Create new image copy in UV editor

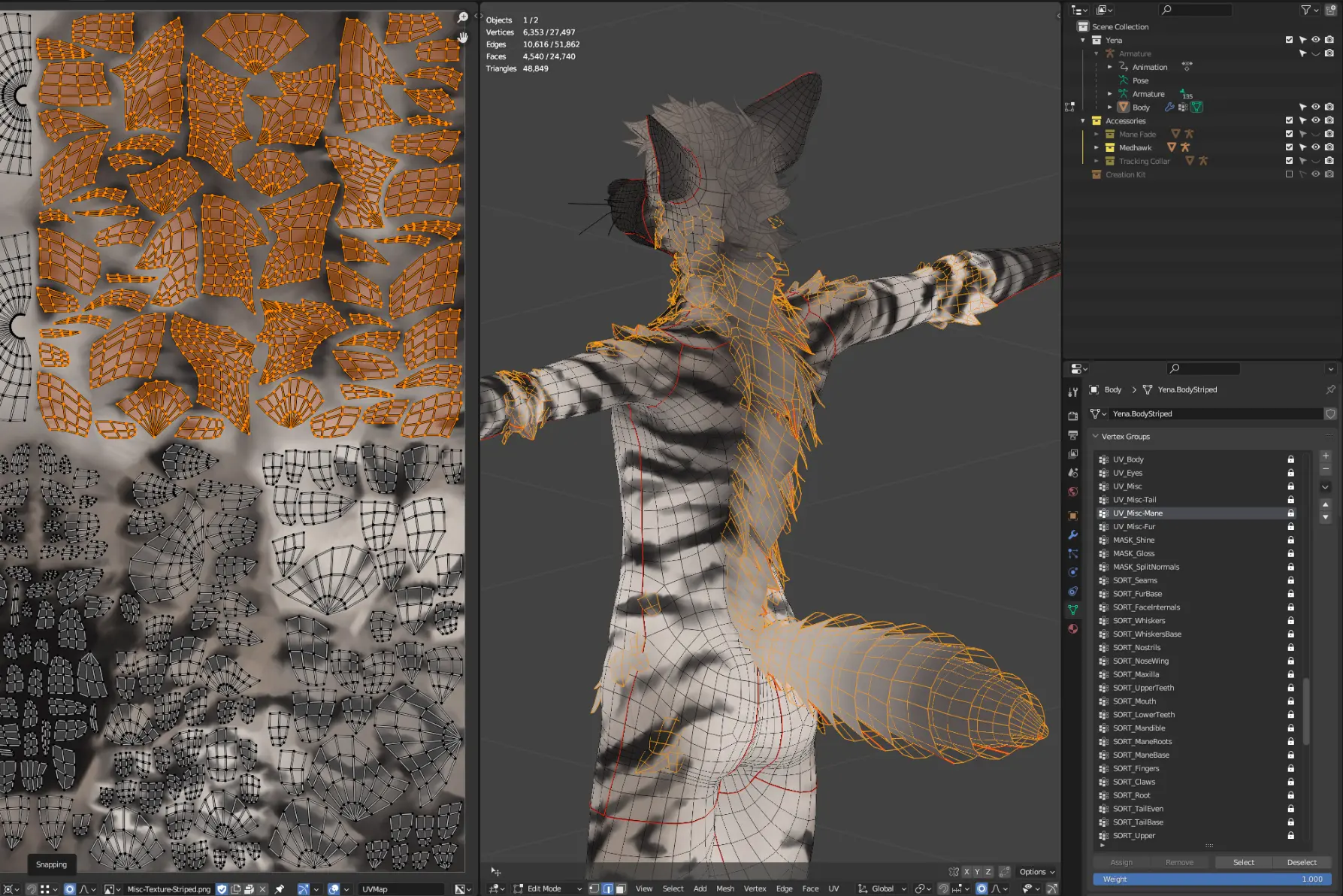(235, 889)
